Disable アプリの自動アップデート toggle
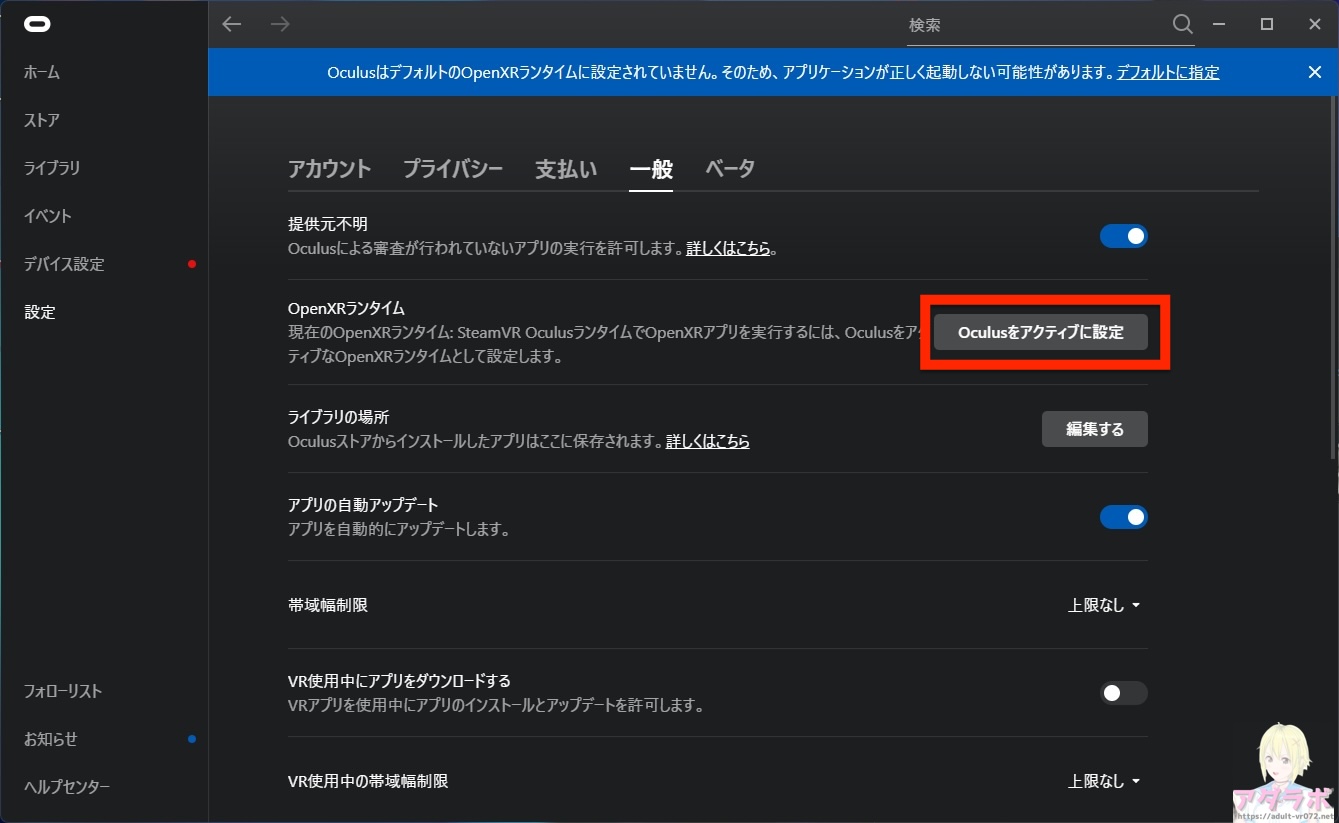Viewport: 1339px width, 823px height. pyautogui.click(x=1123, y=517)
